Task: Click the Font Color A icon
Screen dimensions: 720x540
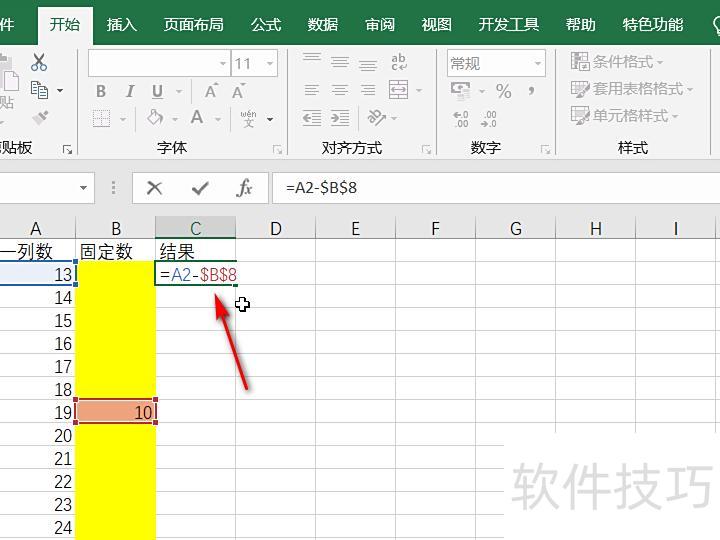Action: coord(197,118)
